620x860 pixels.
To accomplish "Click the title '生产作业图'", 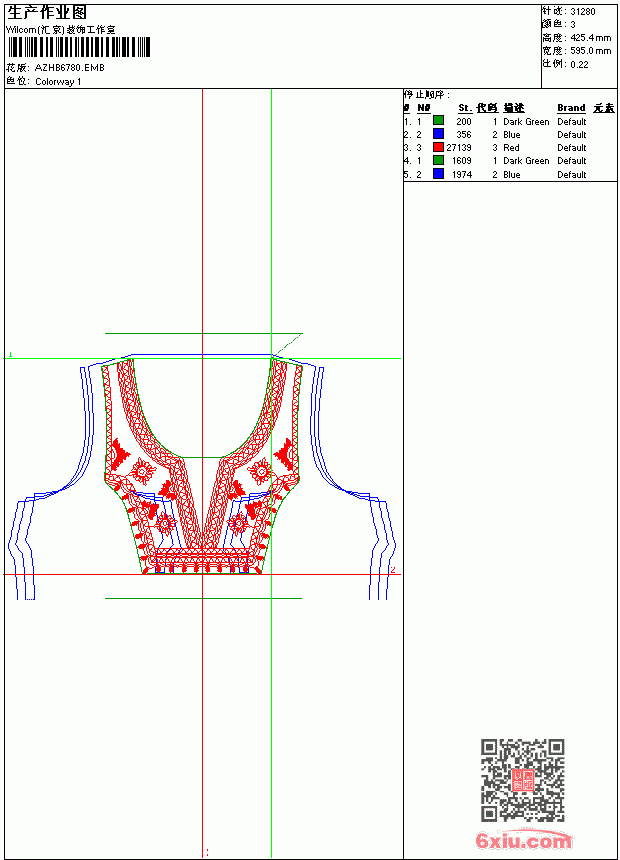I will [47, 13].
